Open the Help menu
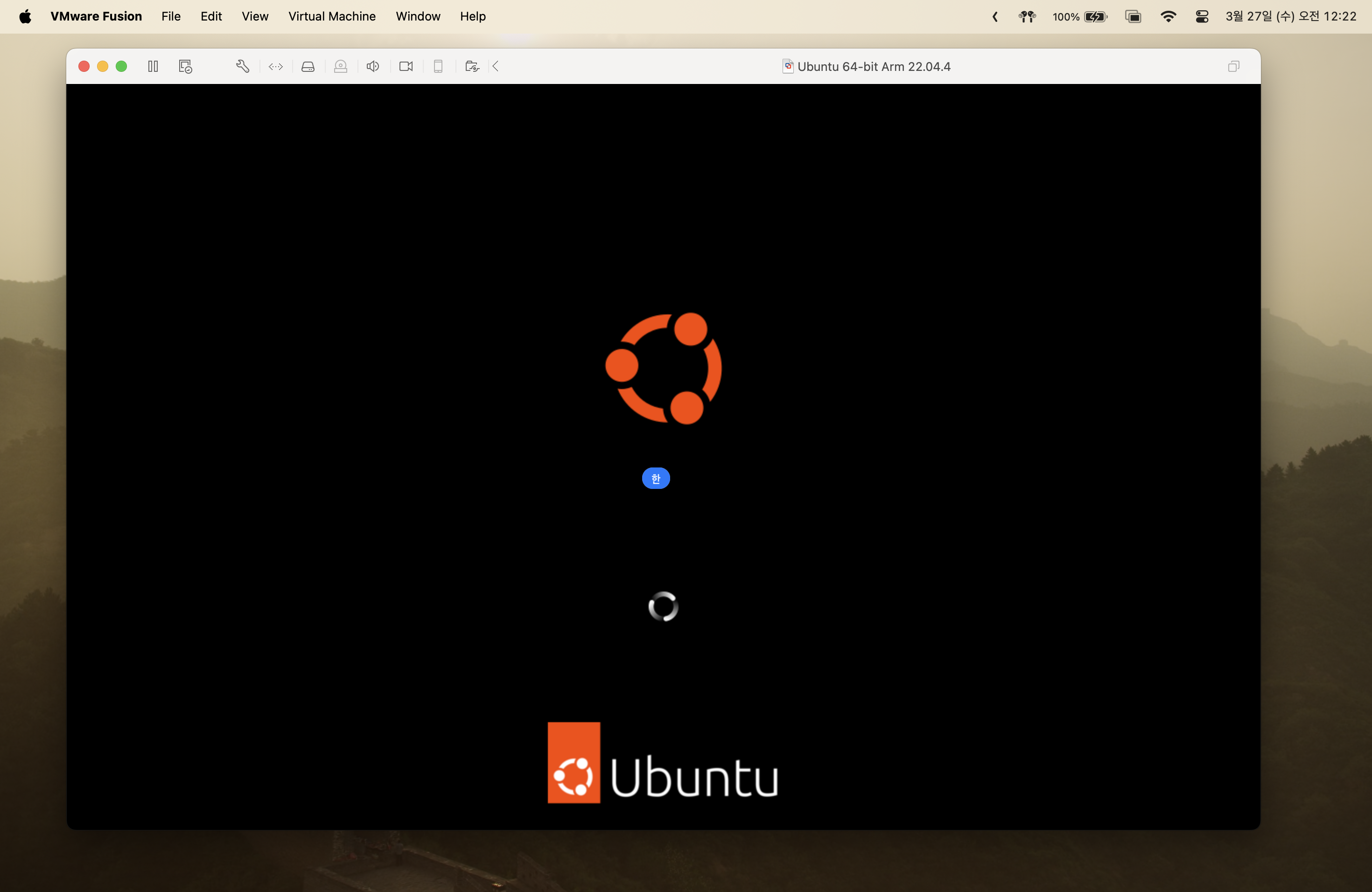Screen dimensions: 1372x892 pos(473,16)
